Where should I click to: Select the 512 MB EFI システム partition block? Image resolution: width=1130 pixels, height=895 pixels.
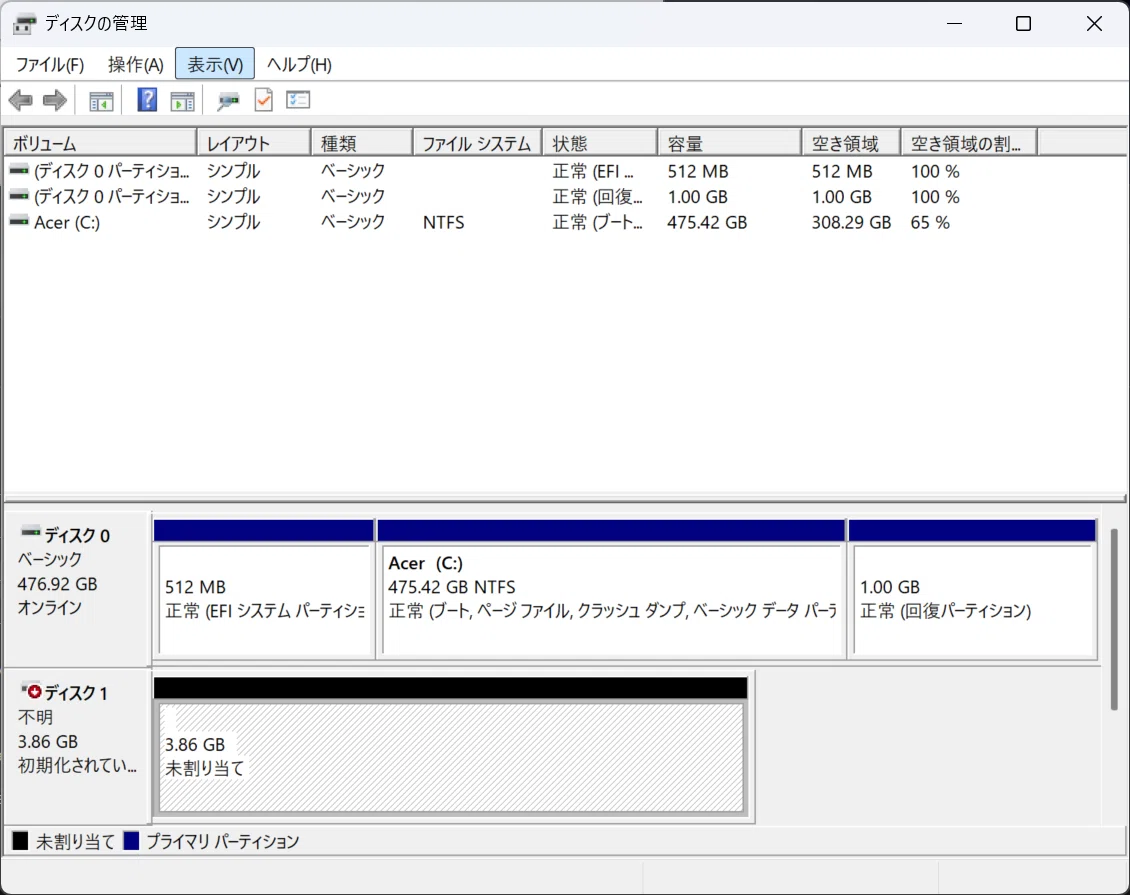[264, 600]
